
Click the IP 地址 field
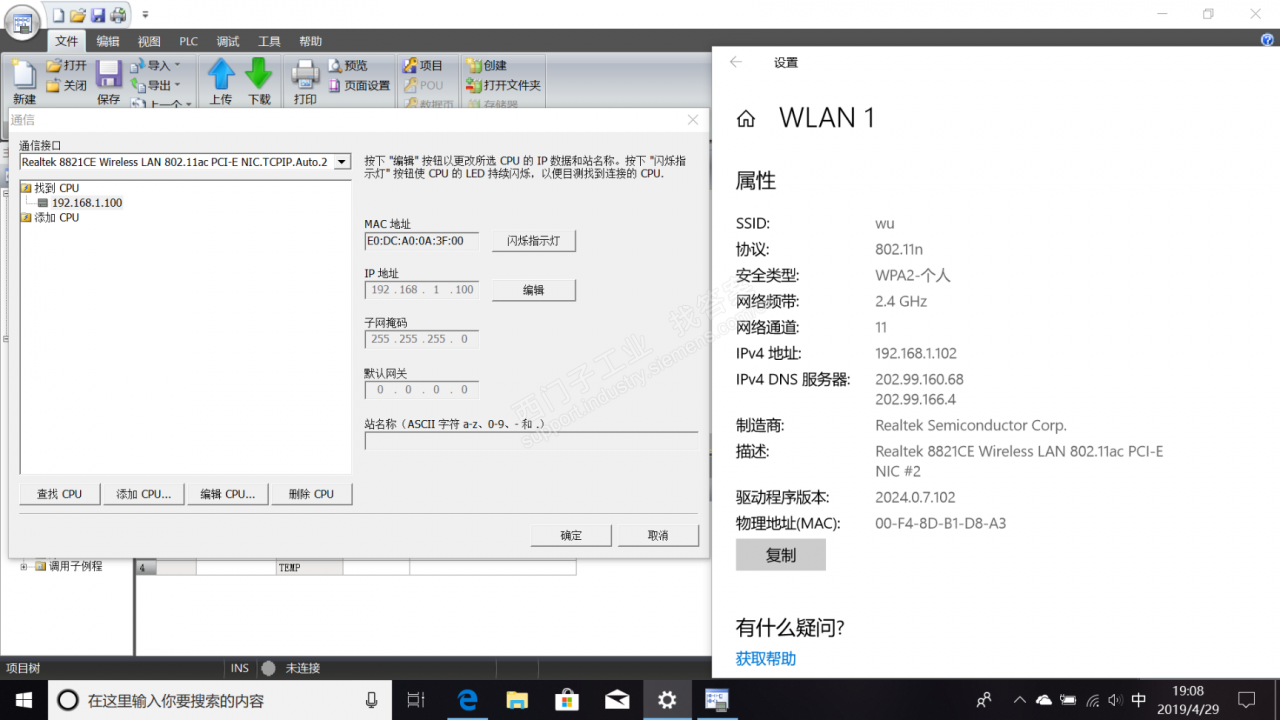click(421, 290)
